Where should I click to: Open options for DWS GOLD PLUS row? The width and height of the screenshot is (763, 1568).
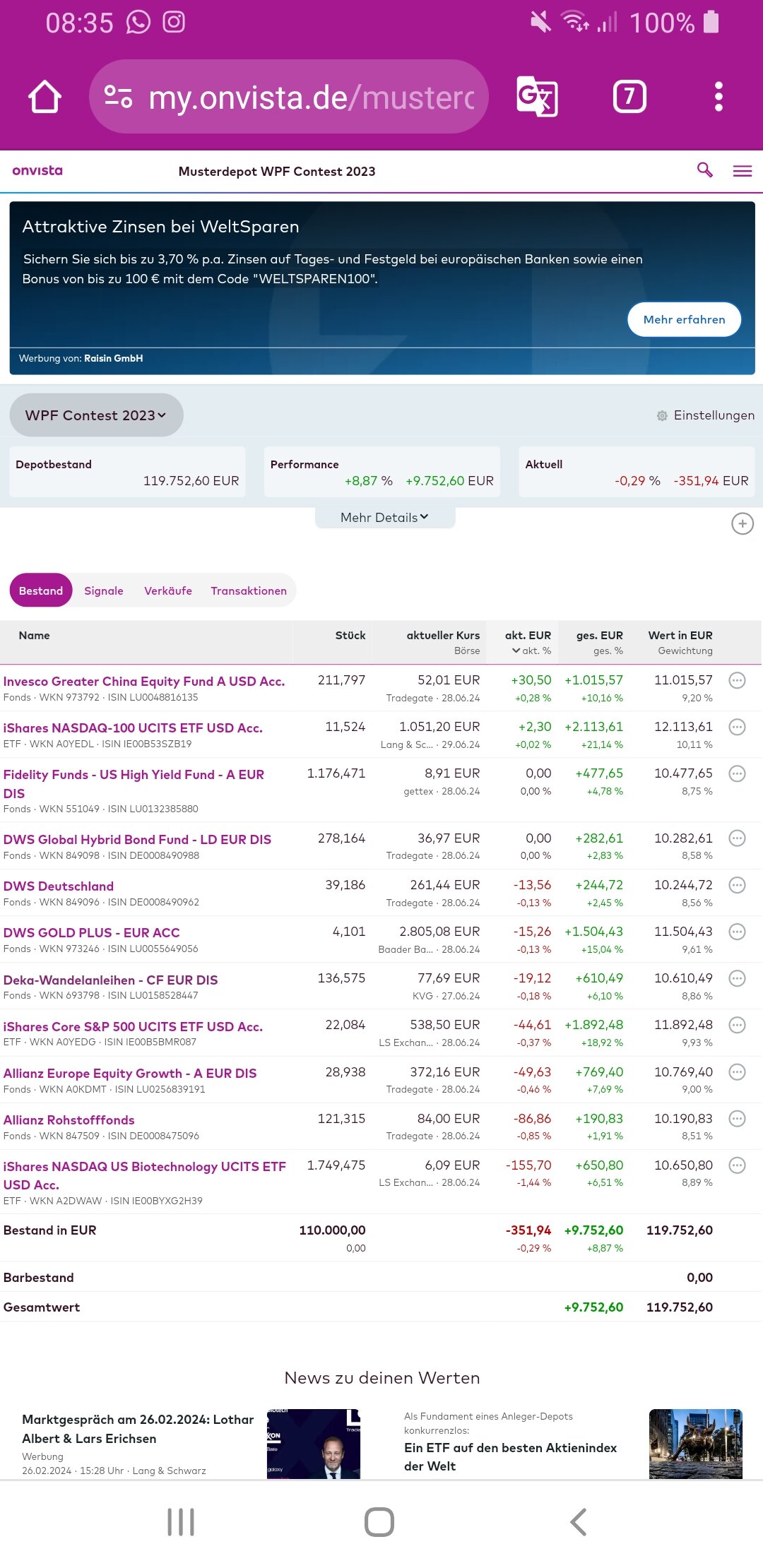tap(737, 932)
